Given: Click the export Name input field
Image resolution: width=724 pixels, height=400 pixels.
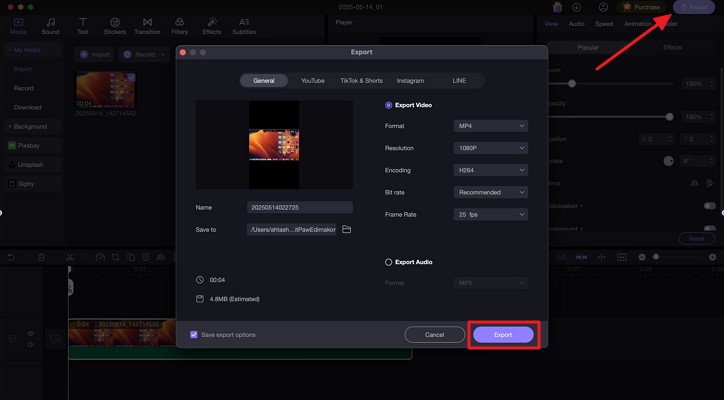Looking at the screenshot, I should tap(300, 207).
